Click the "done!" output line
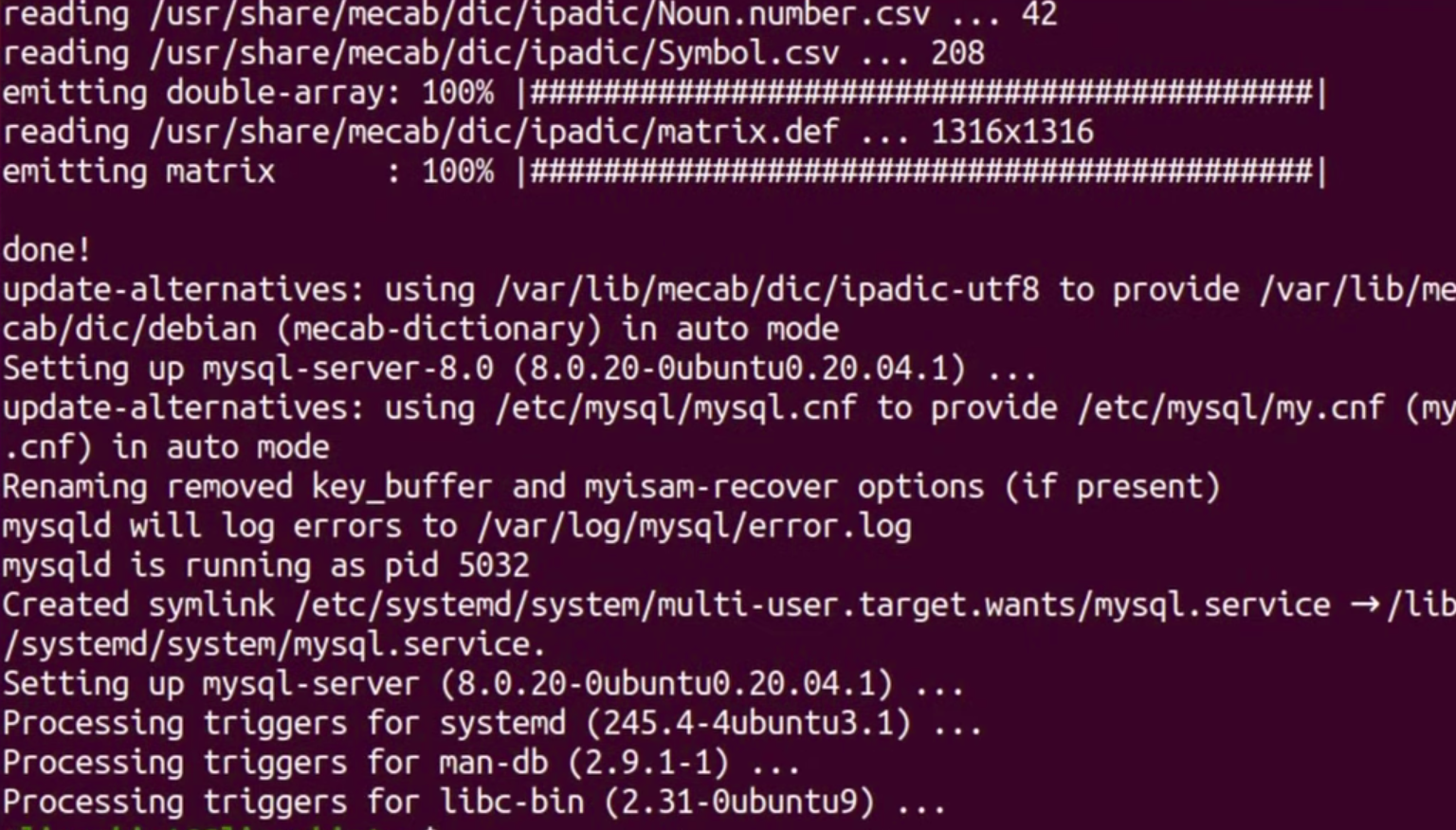1456x830 pixels. click(x=46, y=250)
